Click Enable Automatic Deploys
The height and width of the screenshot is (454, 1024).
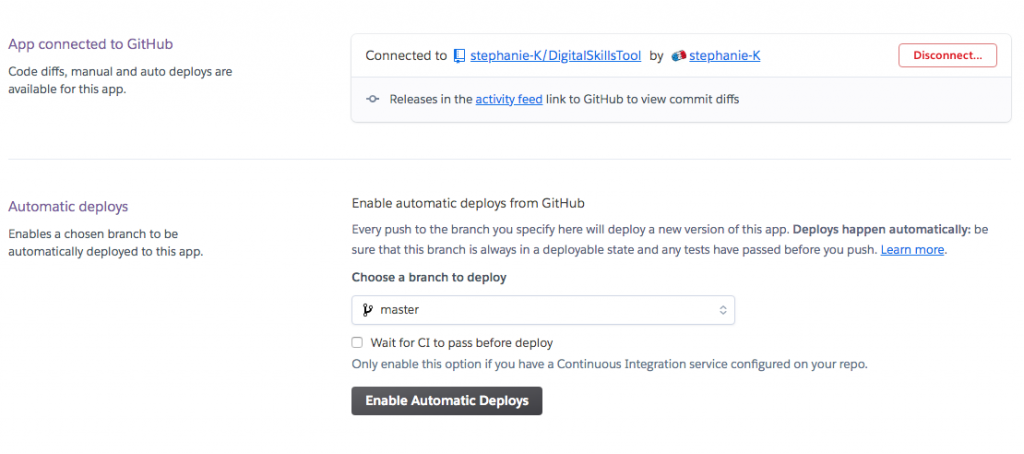tap(447, 401)
